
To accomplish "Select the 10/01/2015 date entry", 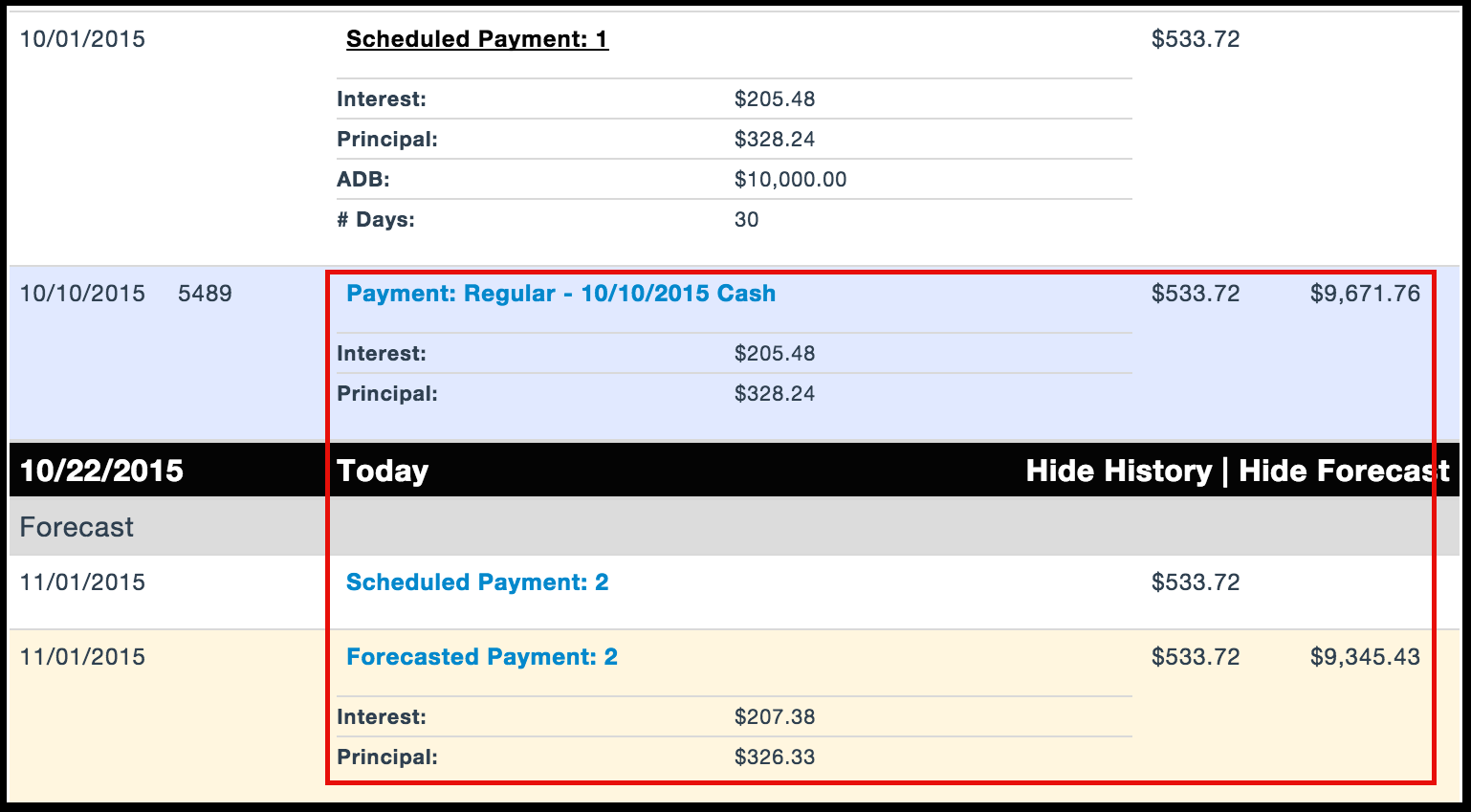I will coord(82,39).
